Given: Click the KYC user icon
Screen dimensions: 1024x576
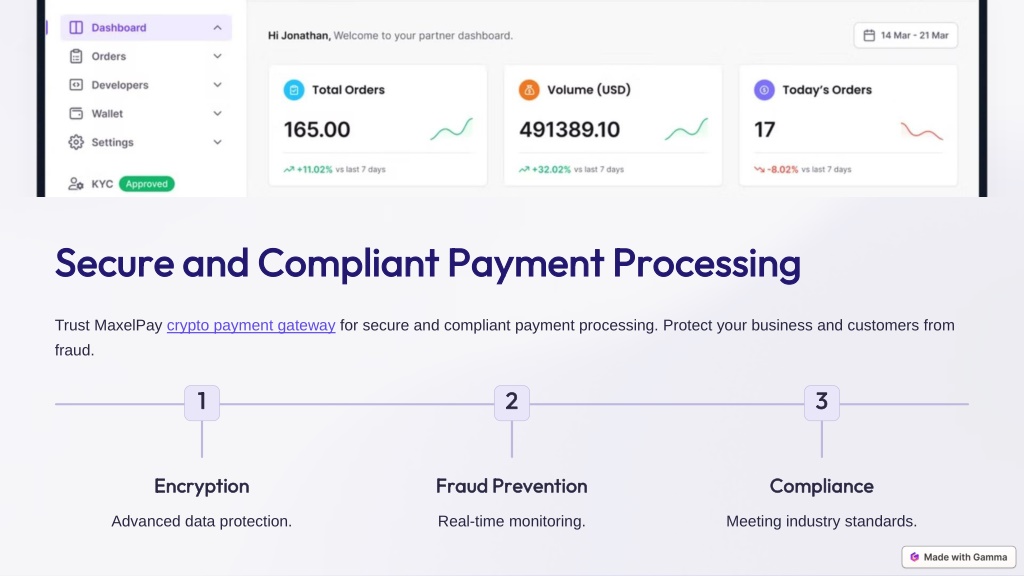Looking at the screenshot, I should (76, 184).
